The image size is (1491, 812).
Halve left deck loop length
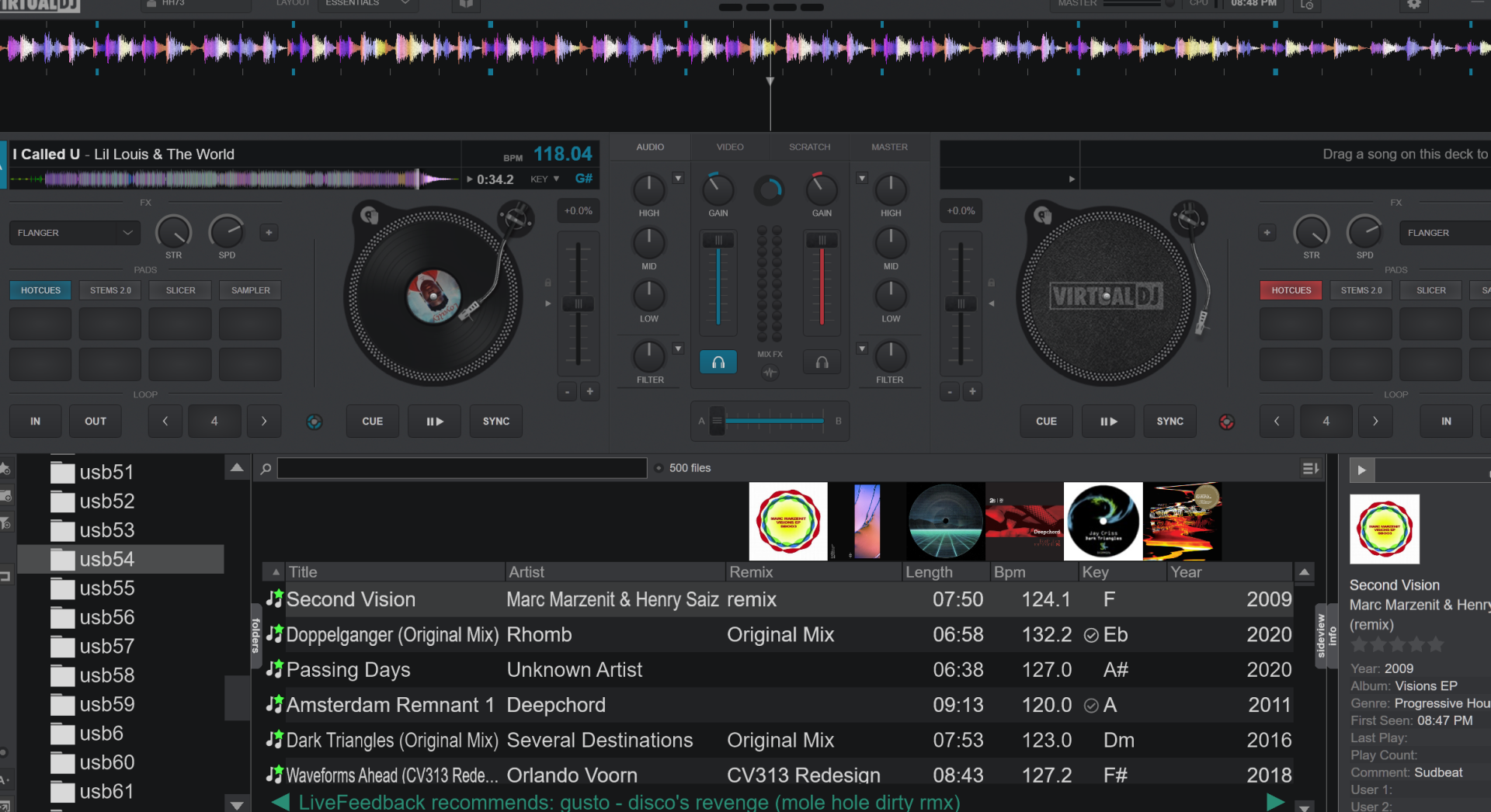tap(165, 422)
